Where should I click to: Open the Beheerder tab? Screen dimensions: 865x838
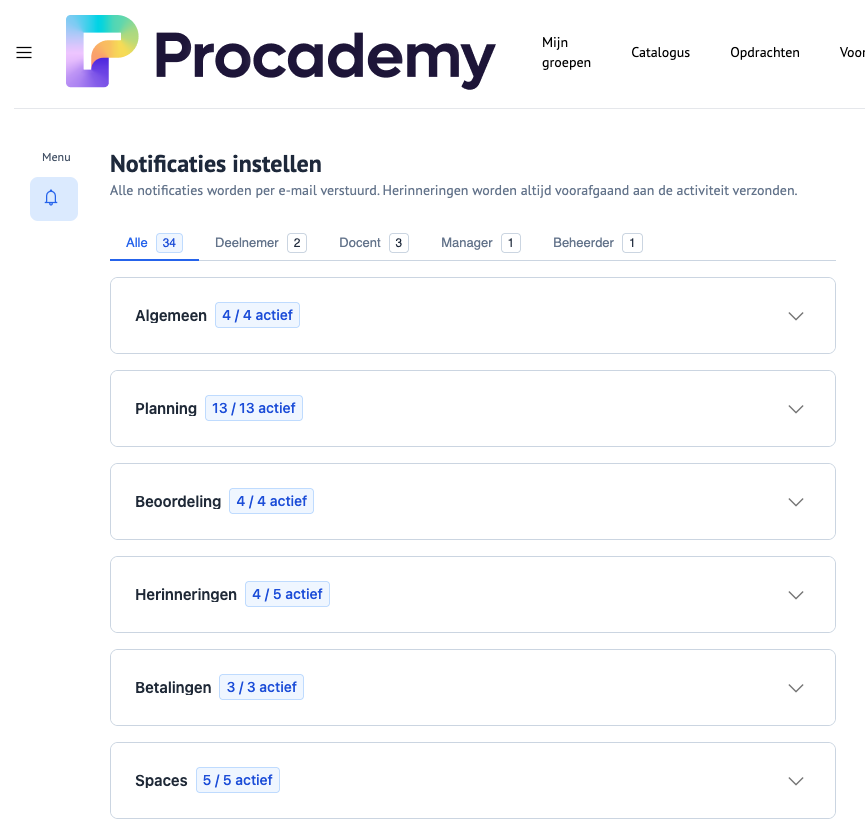coord(597,243)
